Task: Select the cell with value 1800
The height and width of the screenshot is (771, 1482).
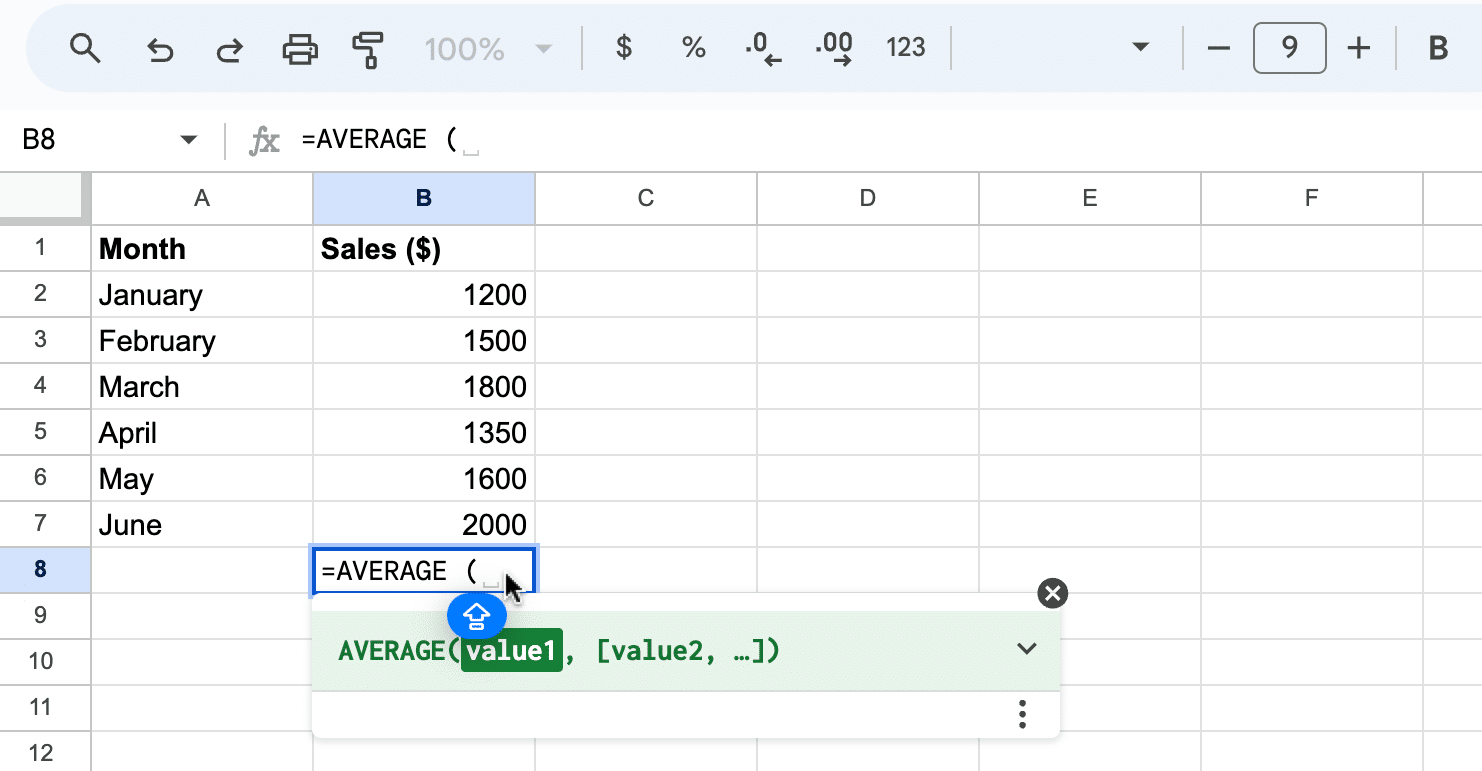Action: tap(424, 386)
